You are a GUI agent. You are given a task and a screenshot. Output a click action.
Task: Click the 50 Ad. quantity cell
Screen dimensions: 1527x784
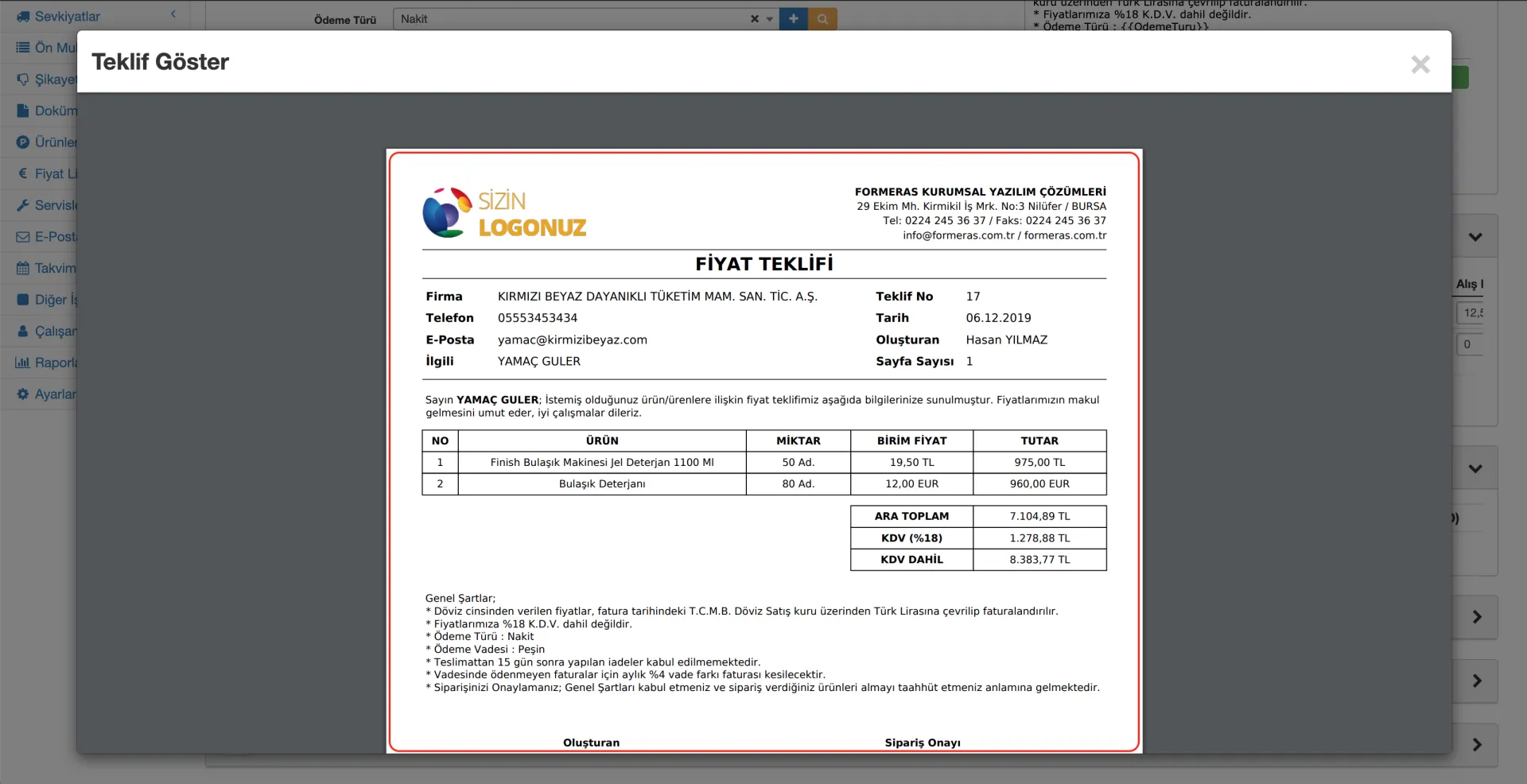point(798,463)
